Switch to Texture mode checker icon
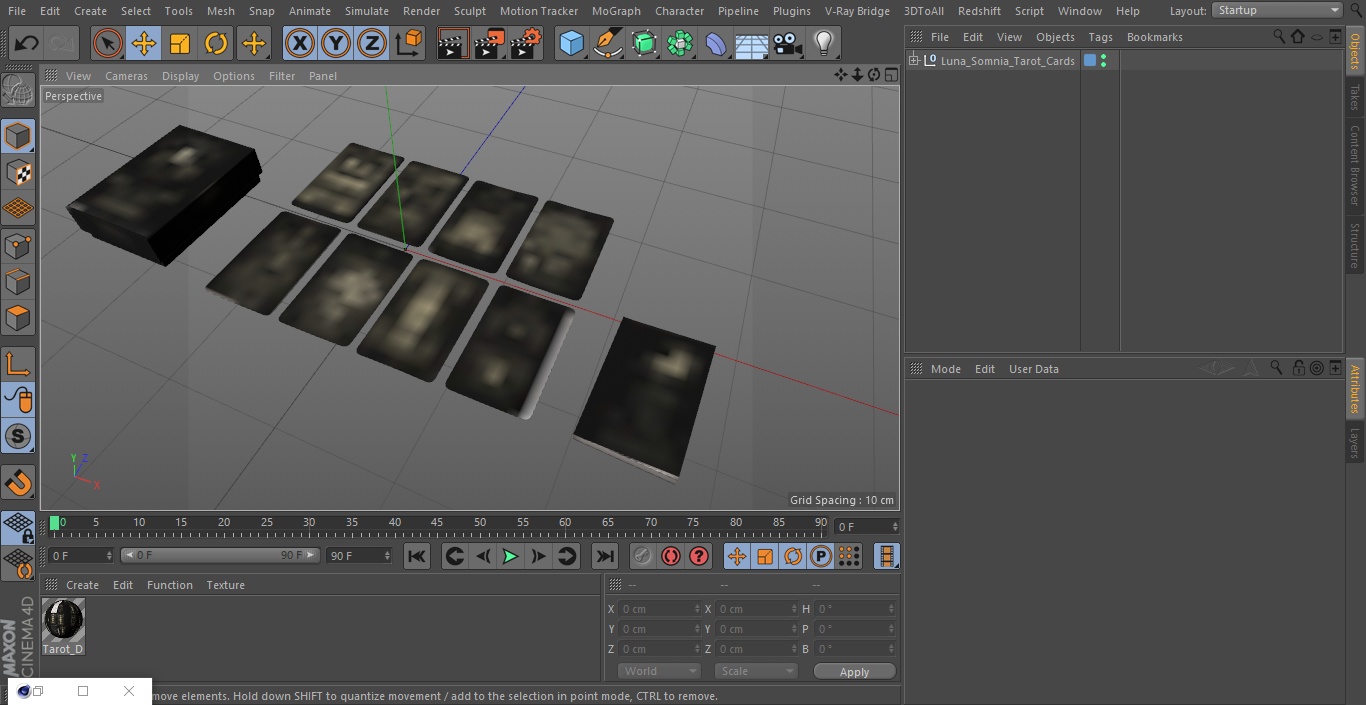1366x705 pixels. click(18, 172)
